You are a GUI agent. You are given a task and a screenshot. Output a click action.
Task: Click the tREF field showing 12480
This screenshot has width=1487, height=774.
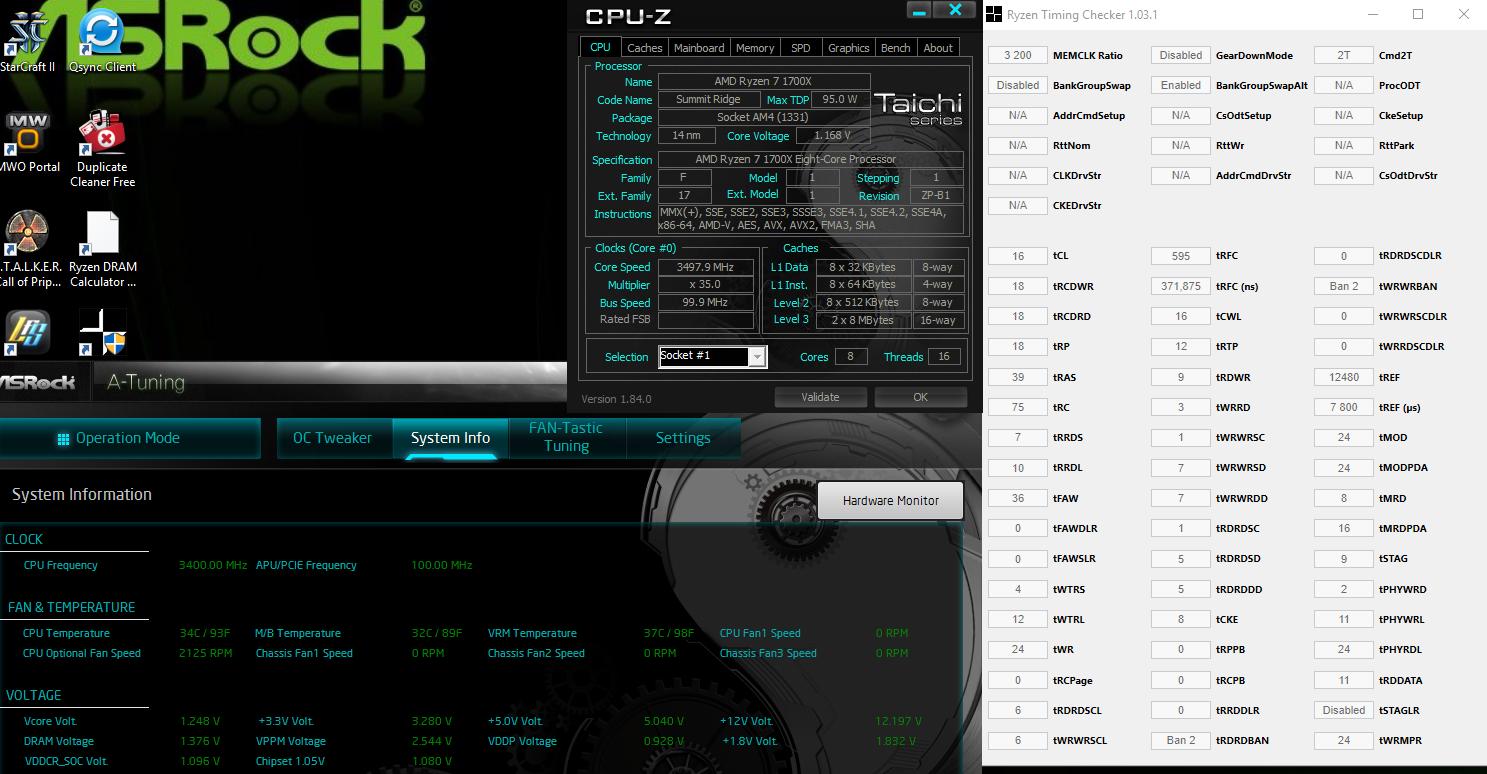click(1344, 377)
